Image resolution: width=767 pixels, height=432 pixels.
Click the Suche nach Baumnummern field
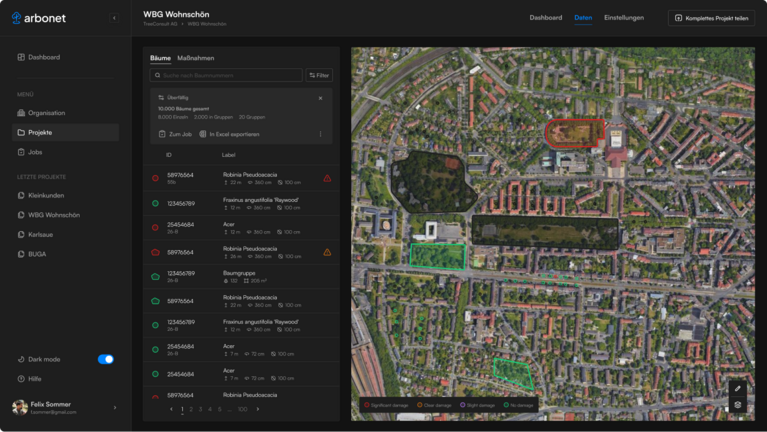[x=226, y=75]
